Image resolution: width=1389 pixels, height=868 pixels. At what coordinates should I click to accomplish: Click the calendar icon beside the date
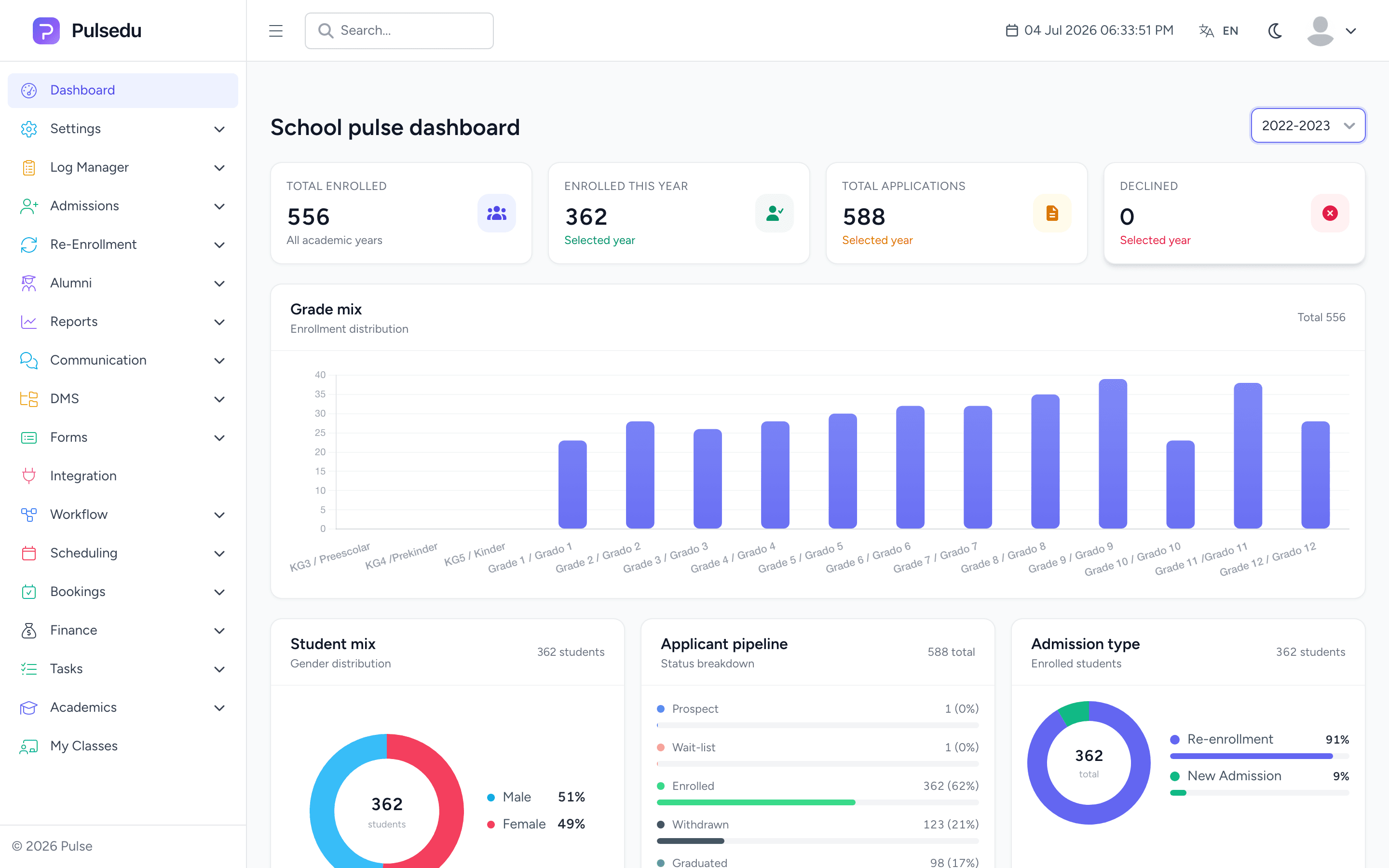coord(1012,30)
